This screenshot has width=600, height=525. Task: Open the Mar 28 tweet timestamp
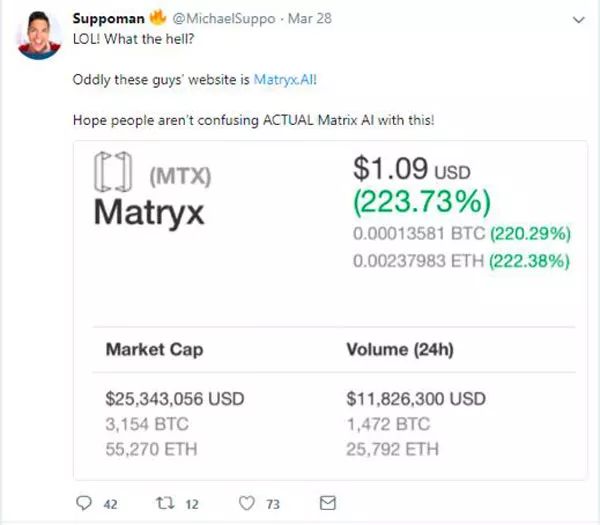click(x=311, y=20)
